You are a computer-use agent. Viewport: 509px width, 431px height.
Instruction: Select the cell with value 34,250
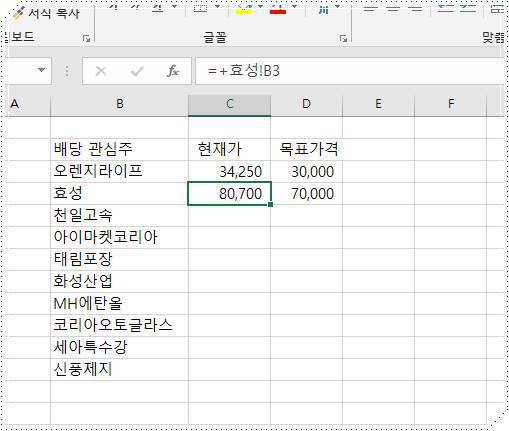(x=229, y=171)
